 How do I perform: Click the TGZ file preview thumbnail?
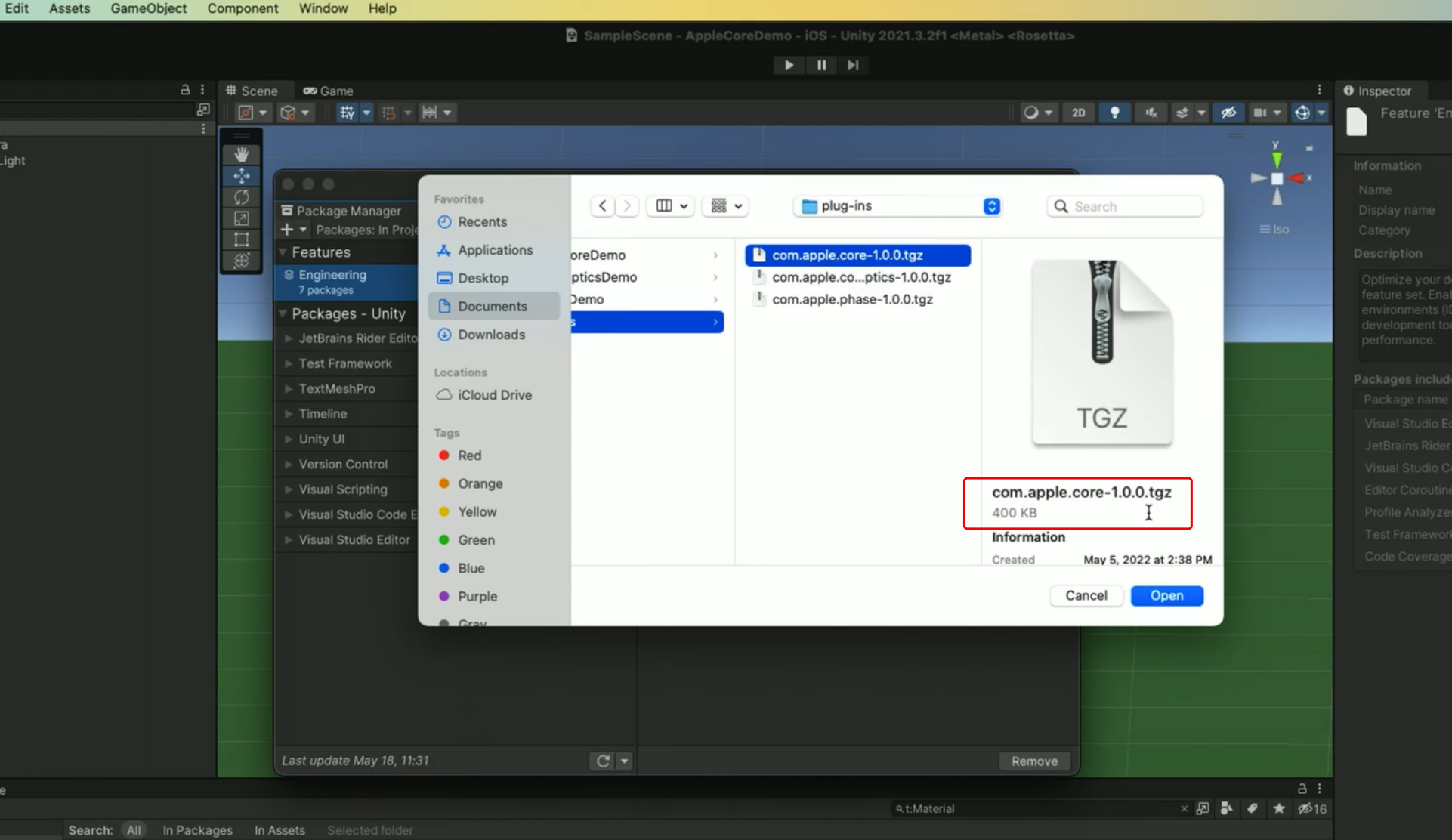click(1102, 353)
